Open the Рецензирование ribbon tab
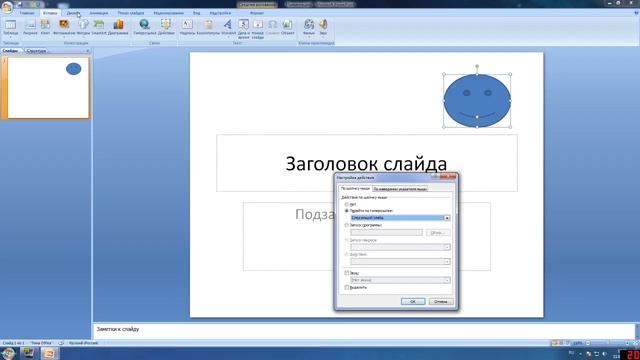This screenshot has height=360, width=640. click(169, 13)
